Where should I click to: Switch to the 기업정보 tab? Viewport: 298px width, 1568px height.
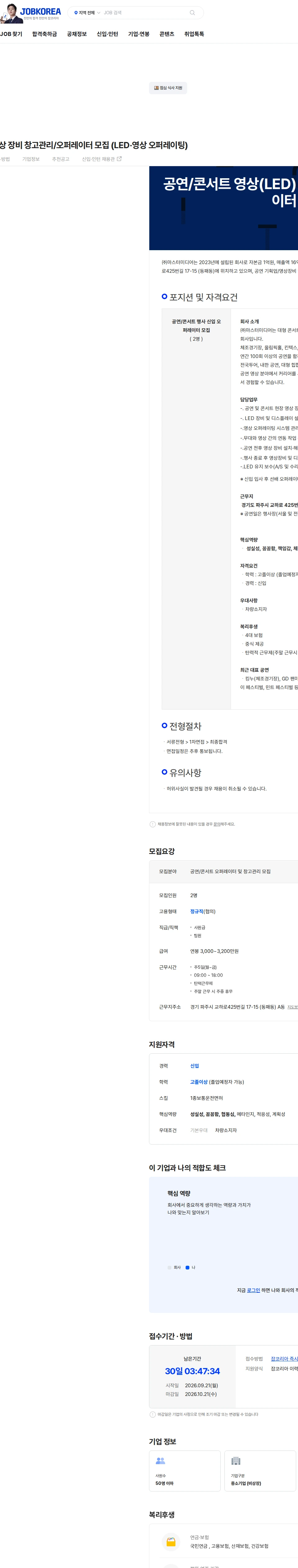pos(31,159)
